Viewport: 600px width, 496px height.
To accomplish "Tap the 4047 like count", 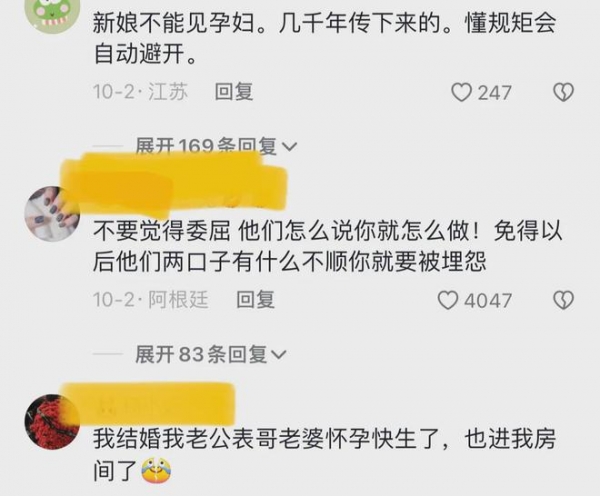I will pos(488,301).
